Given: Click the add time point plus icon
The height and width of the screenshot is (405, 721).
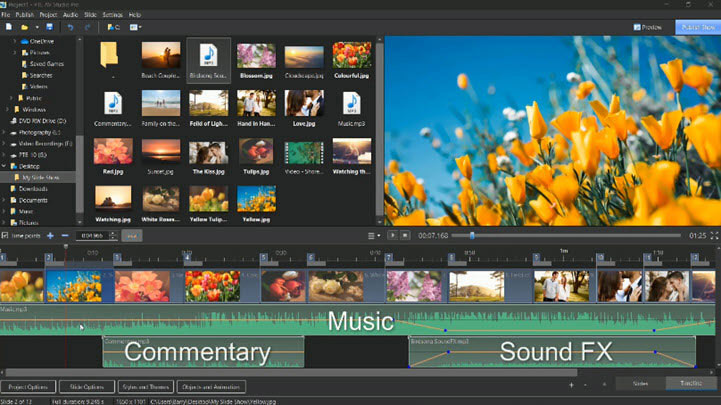Looking at the screenshot, I should click(50, 235).
